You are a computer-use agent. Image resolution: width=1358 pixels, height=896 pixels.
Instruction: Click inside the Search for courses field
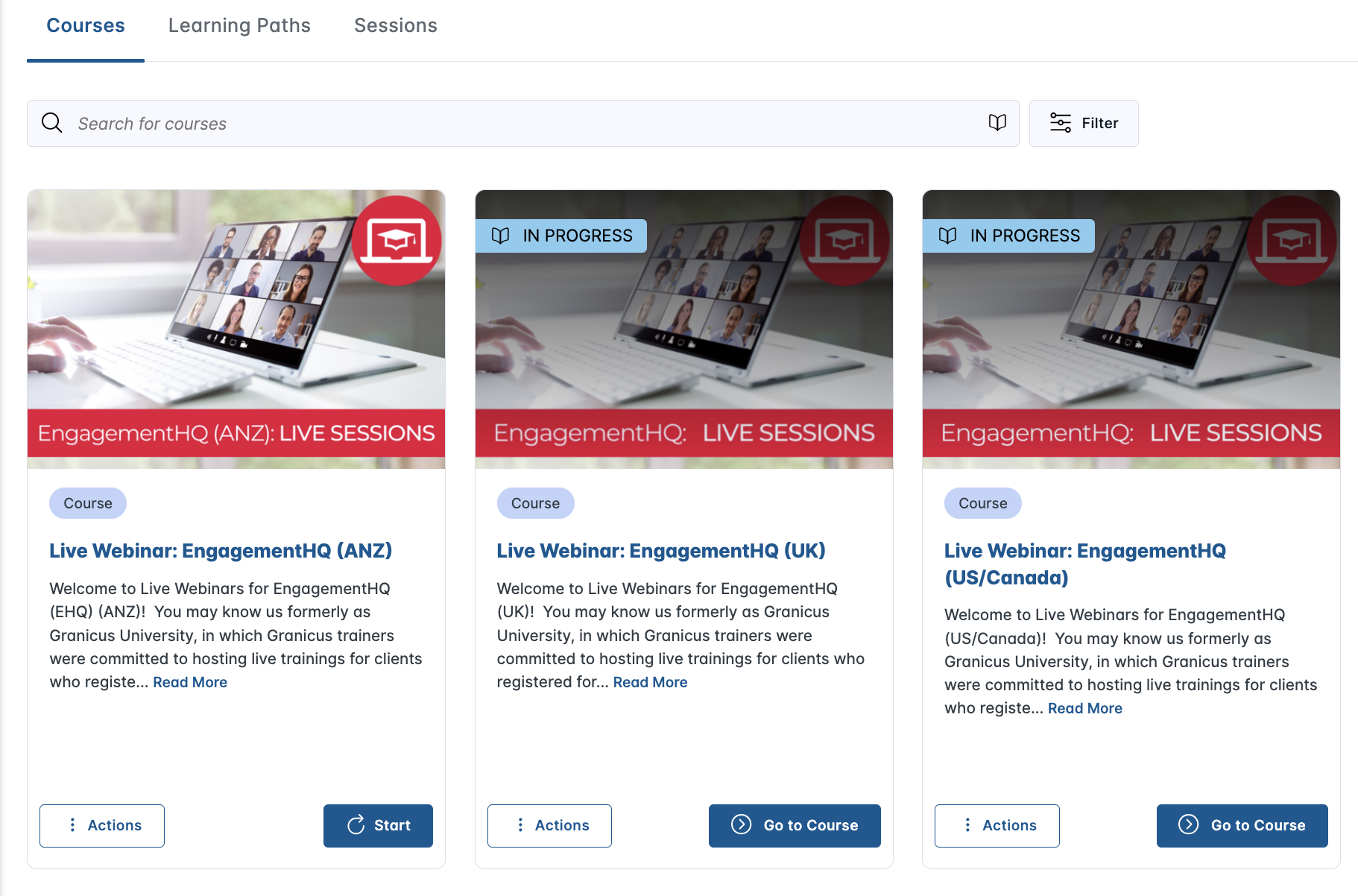coord(298,123)
